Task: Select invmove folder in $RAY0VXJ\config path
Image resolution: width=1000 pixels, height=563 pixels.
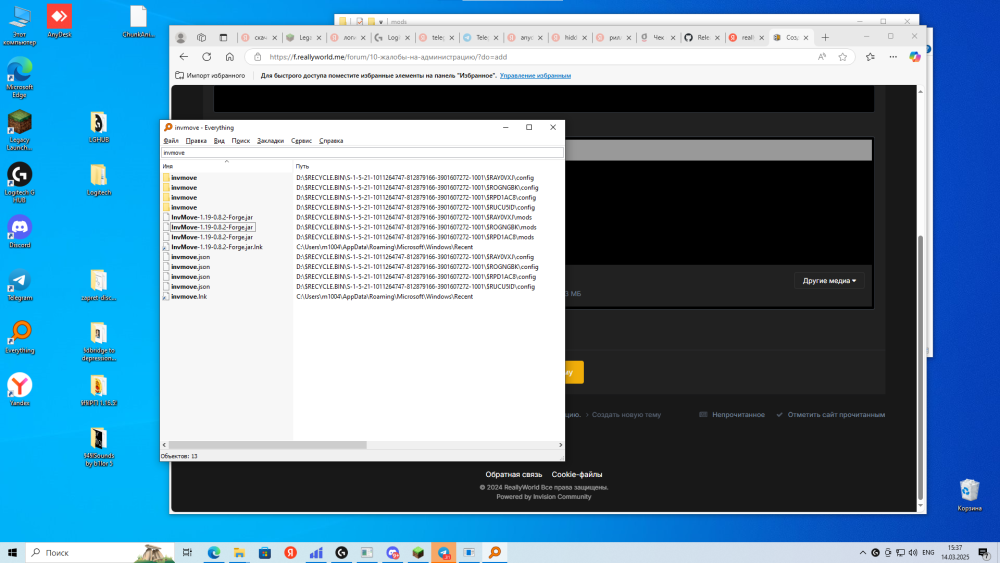Action: pyautogui.click(x=184, y=178)
